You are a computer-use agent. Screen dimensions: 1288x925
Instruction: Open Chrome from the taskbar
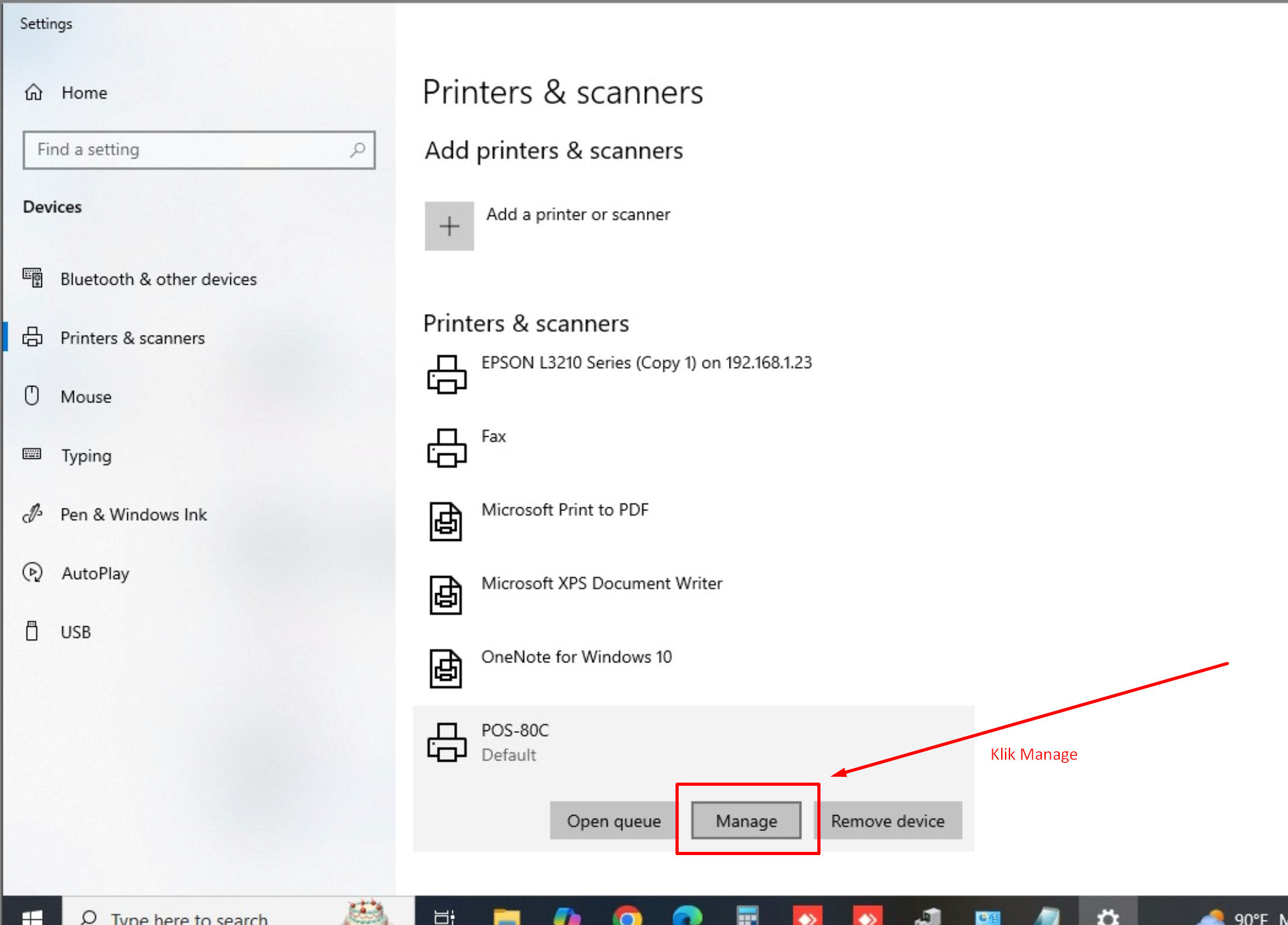(x=627, y=917)
